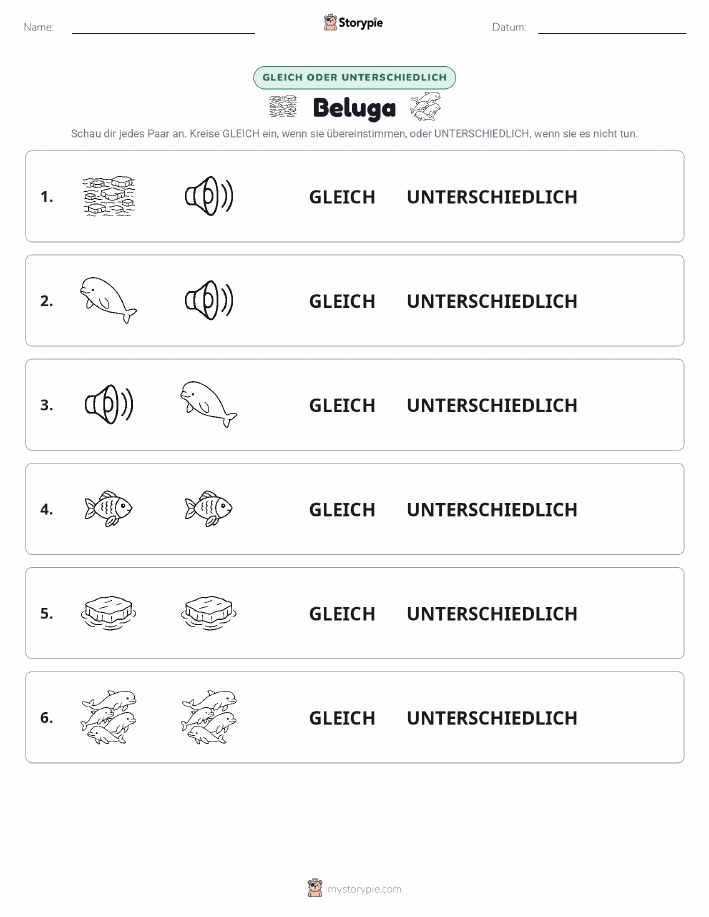This screenshot has height=917, width=709.
Task: Click the GLEICH ODER UNTERSCHIEDLICH badge
Action: click(354, 77)
